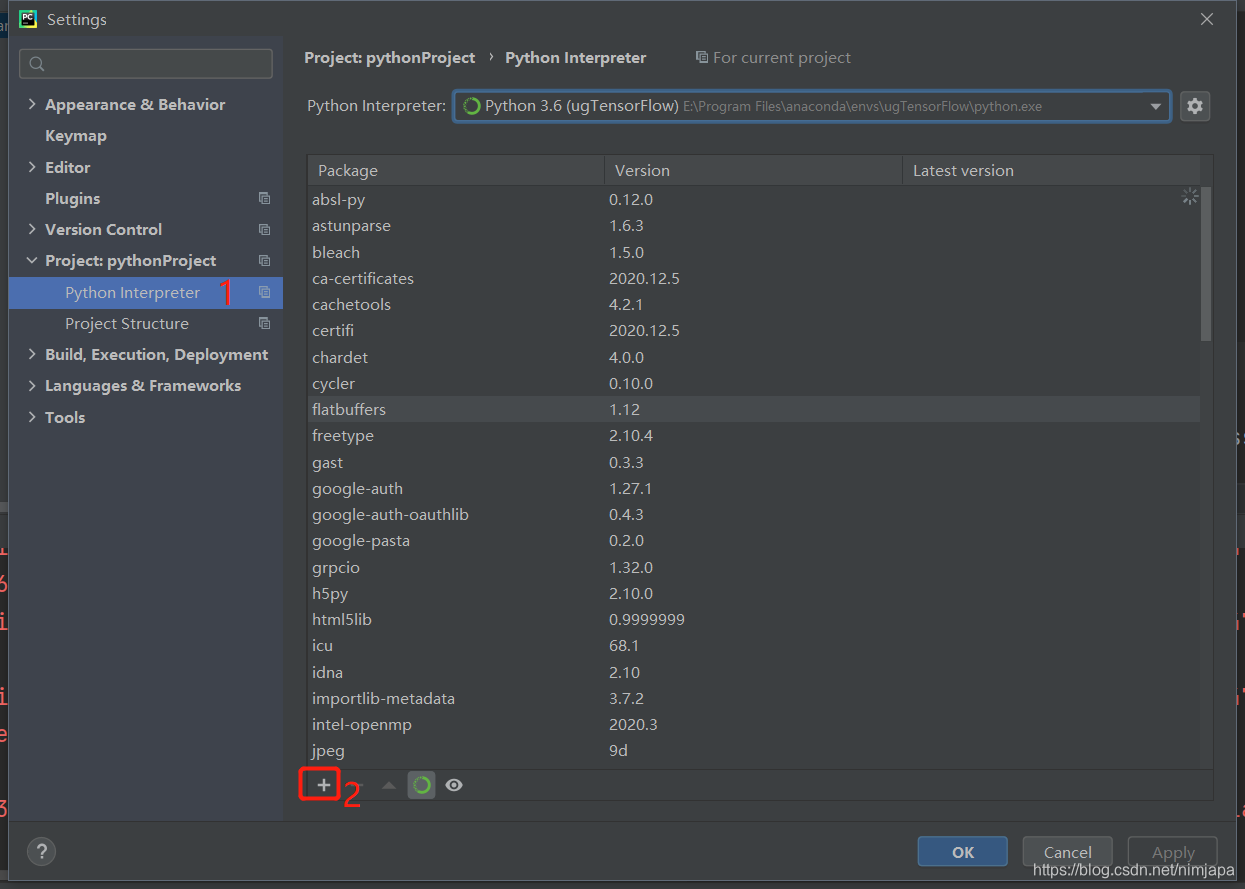Click the upgrade package arrow icon
1245x889 pixels.
389,785
